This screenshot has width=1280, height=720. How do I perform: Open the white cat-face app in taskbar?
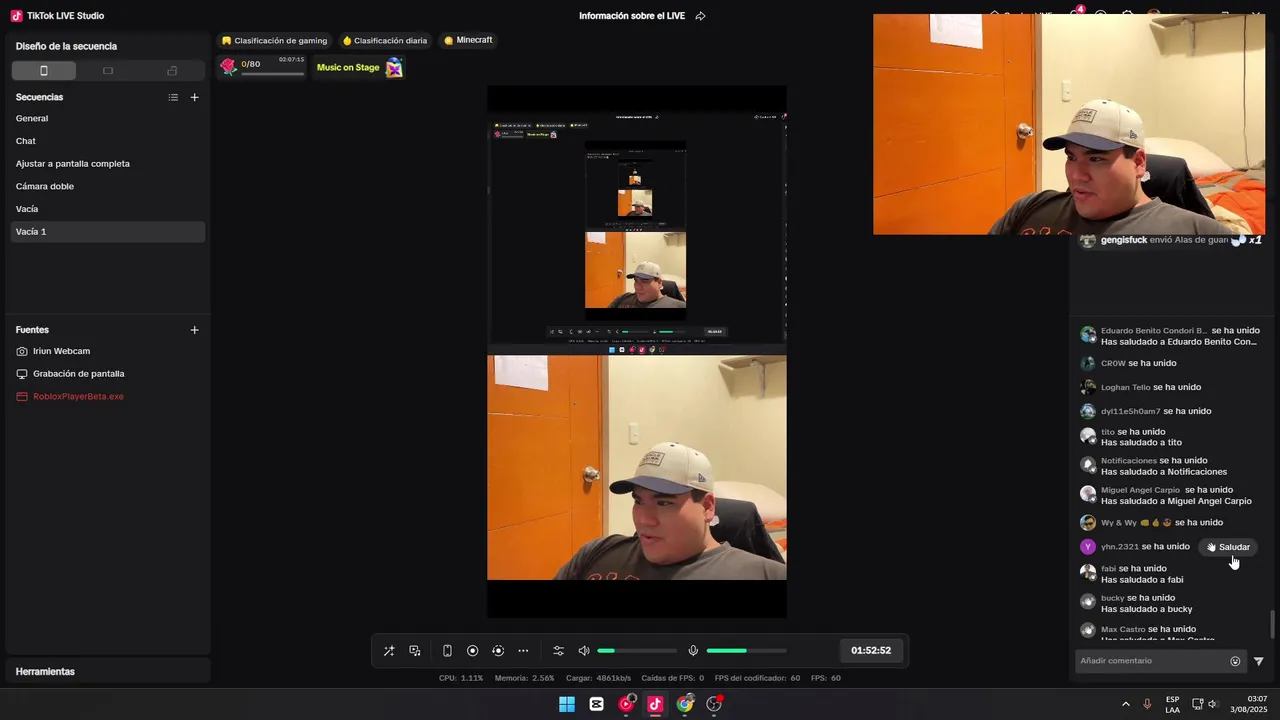coord(596,704)
